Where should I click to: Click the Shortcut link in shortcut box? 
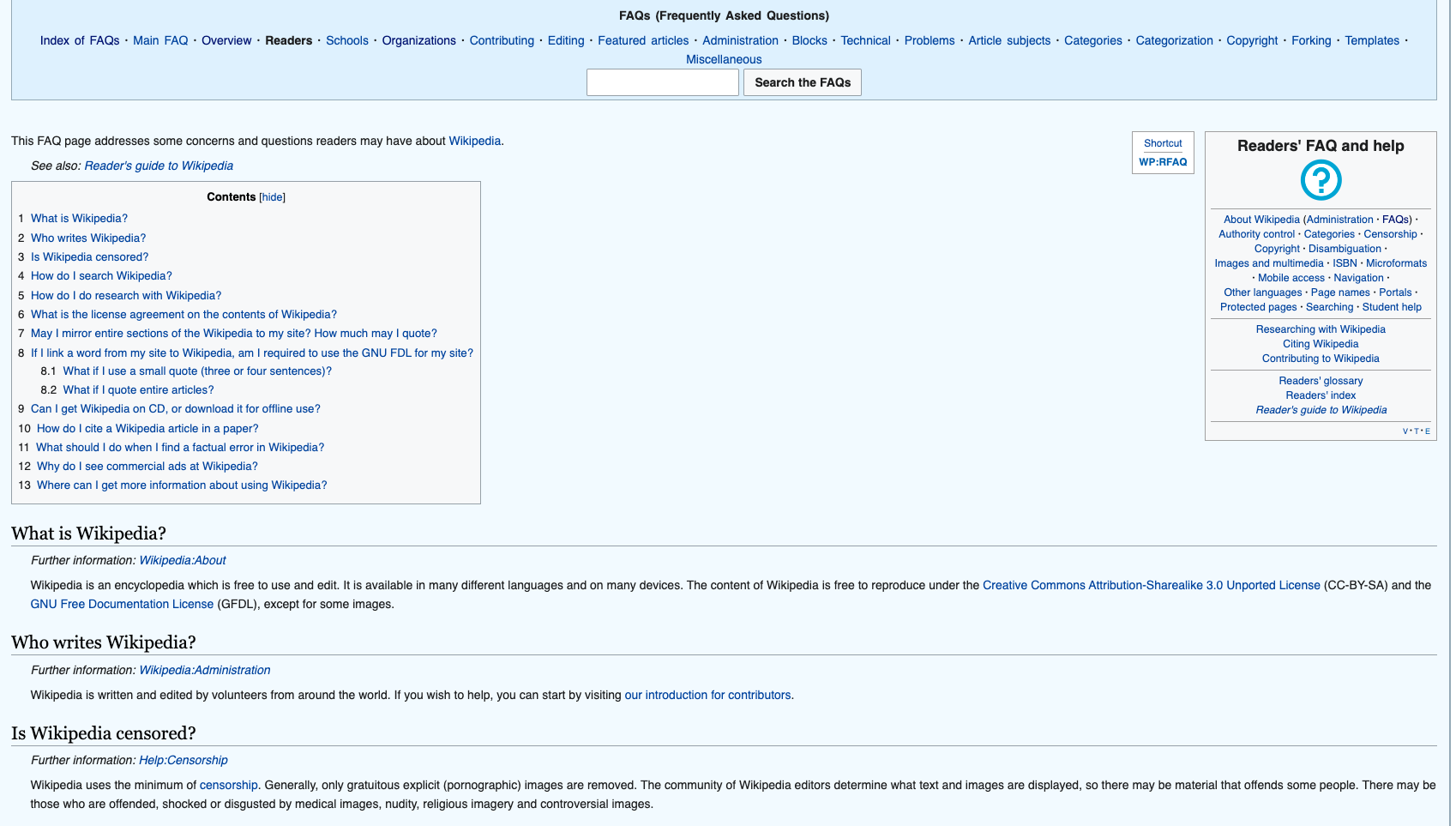[1163, 143]
